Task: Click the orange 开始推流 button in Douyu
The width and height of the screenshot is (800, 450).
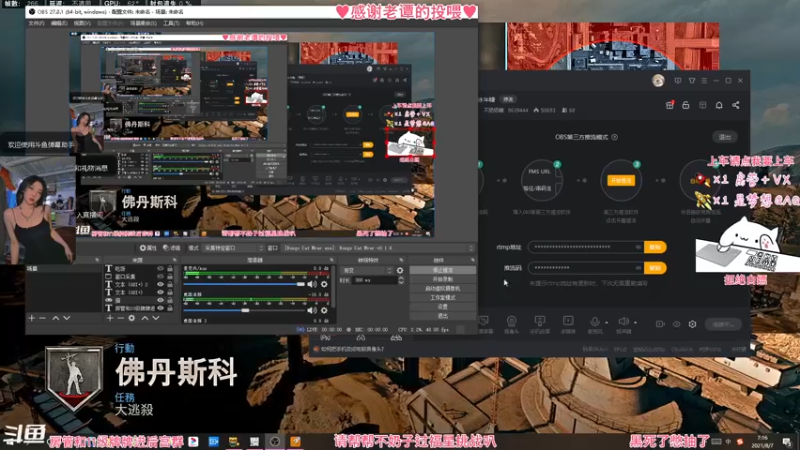Action: [621, 181]
